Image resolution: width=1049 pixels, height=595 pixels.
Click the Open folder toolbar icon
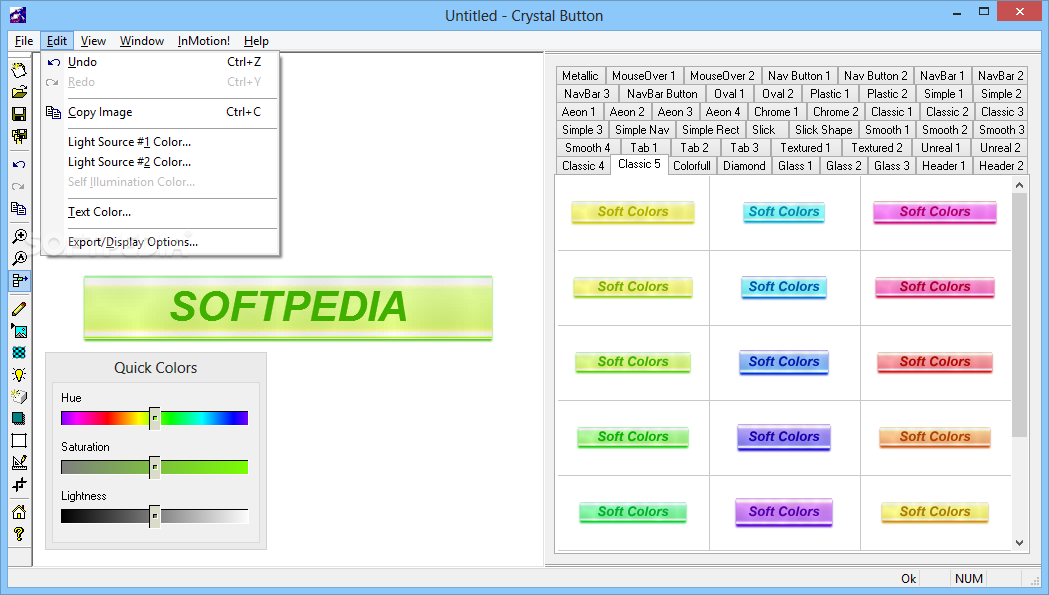(19, 92)
